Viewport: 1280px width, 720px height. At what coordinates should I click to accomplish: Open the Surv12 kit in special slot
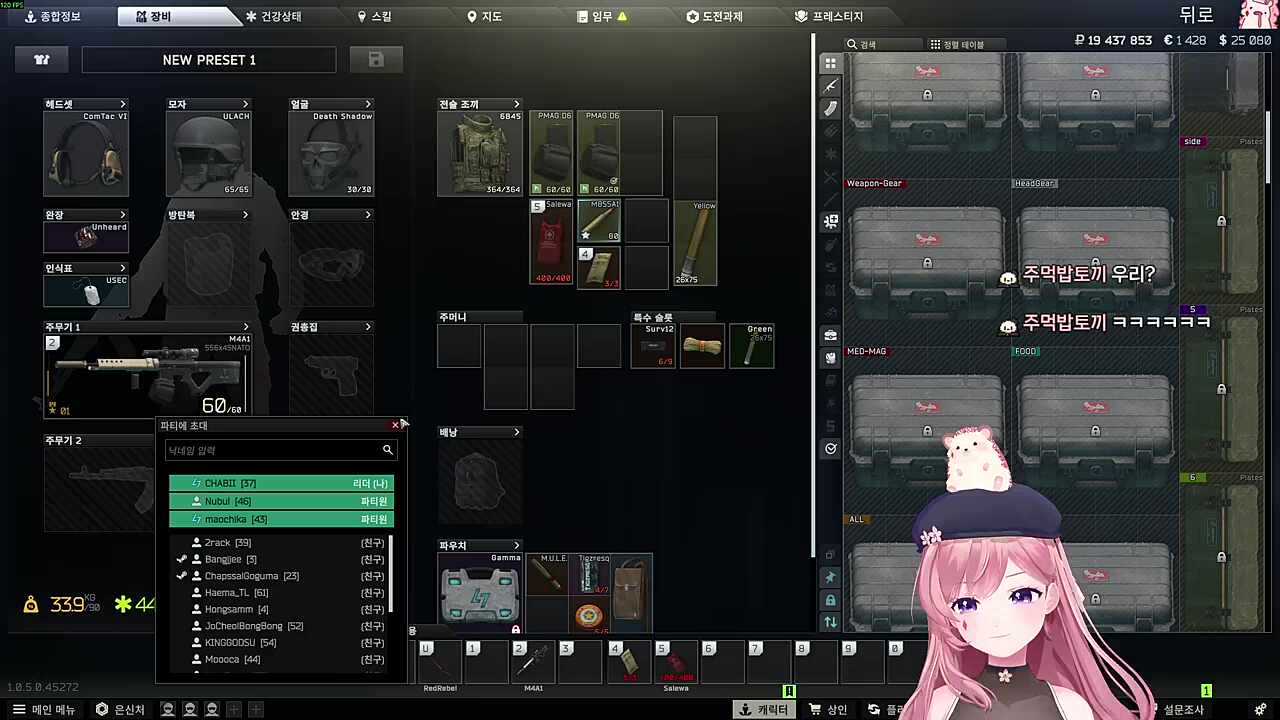[653, 346]
